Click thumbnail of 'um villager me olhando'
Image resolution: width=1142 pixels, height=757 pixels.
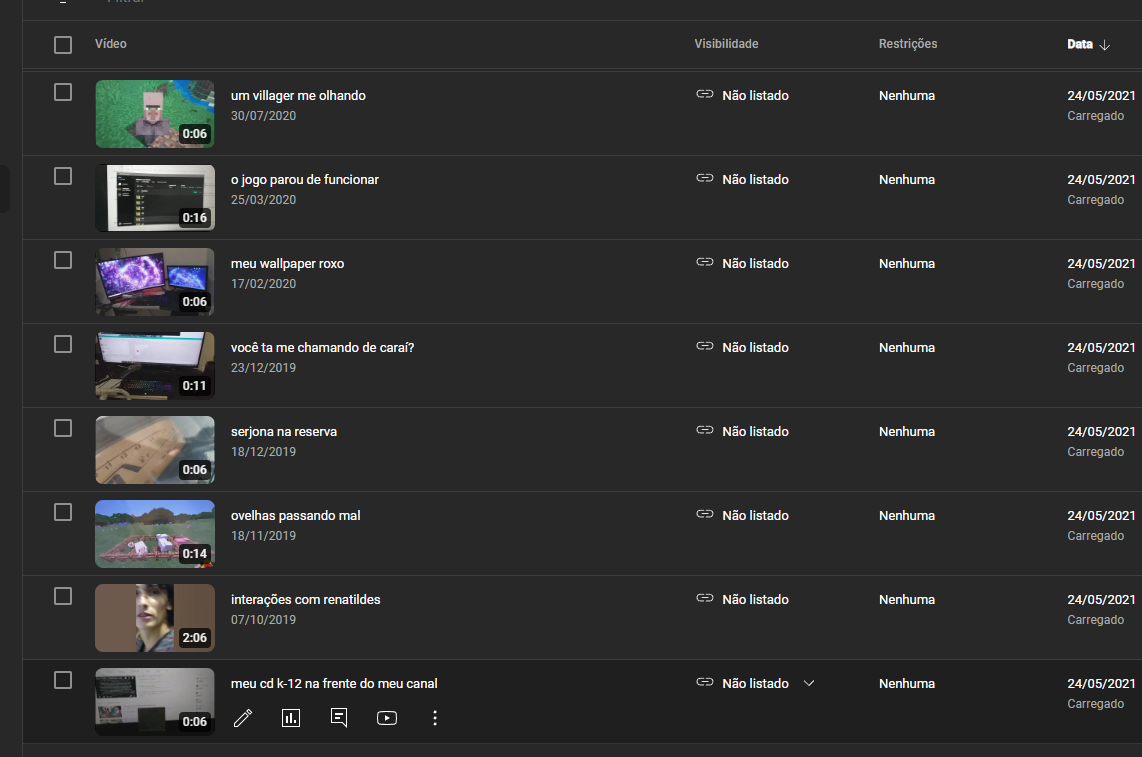[x=155, y=114]
